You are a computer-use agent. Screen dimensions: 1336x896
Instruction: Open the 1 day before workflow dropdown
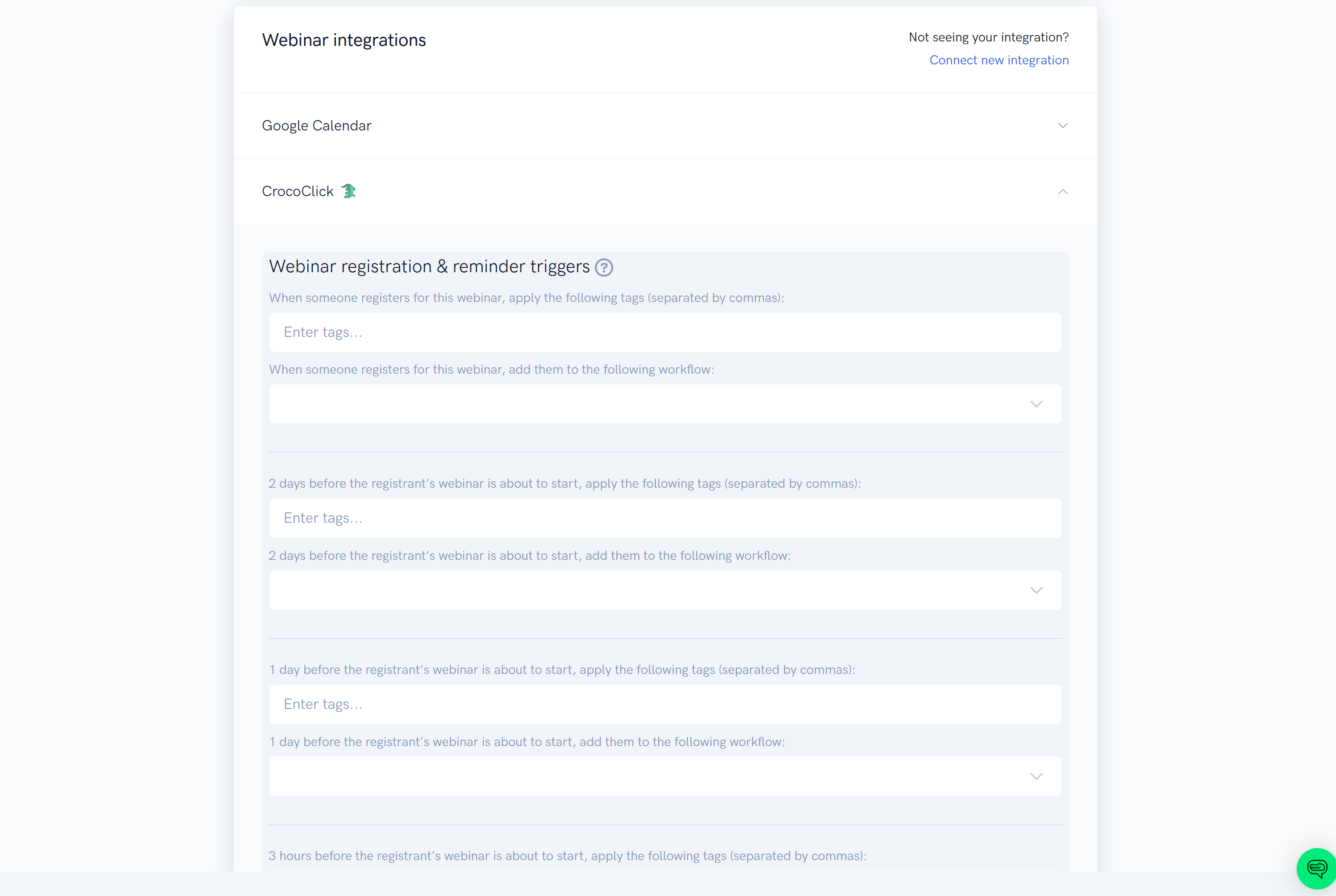tap(666, 777)
